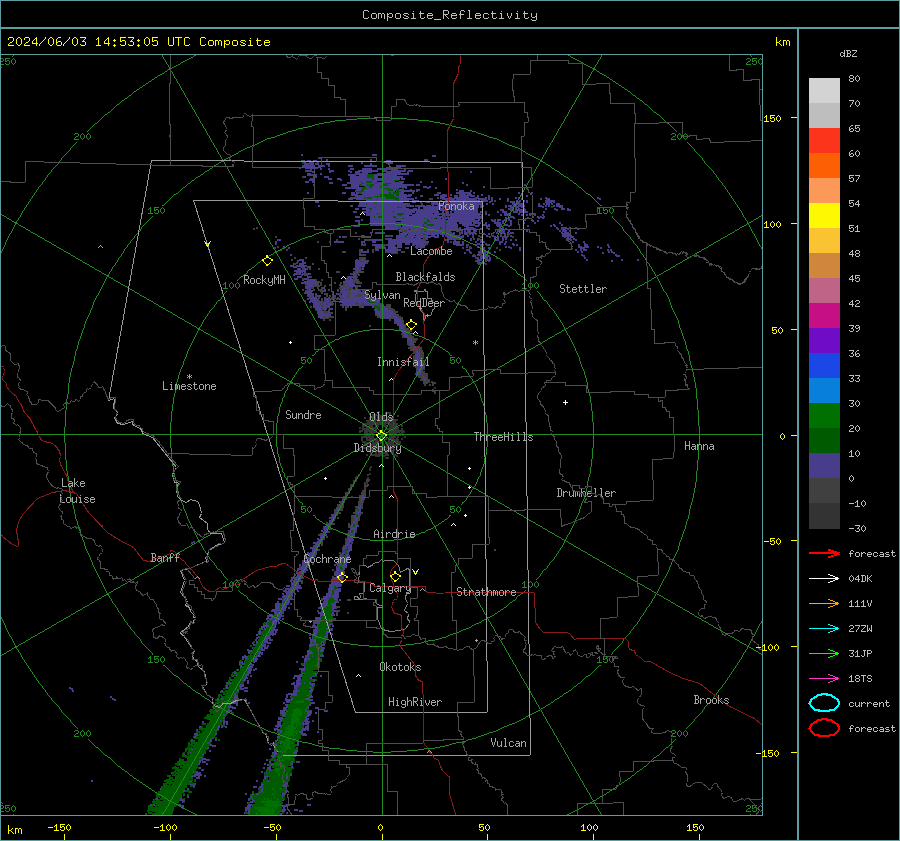Image resolution: width=900 pixels, height=841 pixels.
Task: Click the Cochrane label
Action: pyautogui.click(x=327, y=559)
